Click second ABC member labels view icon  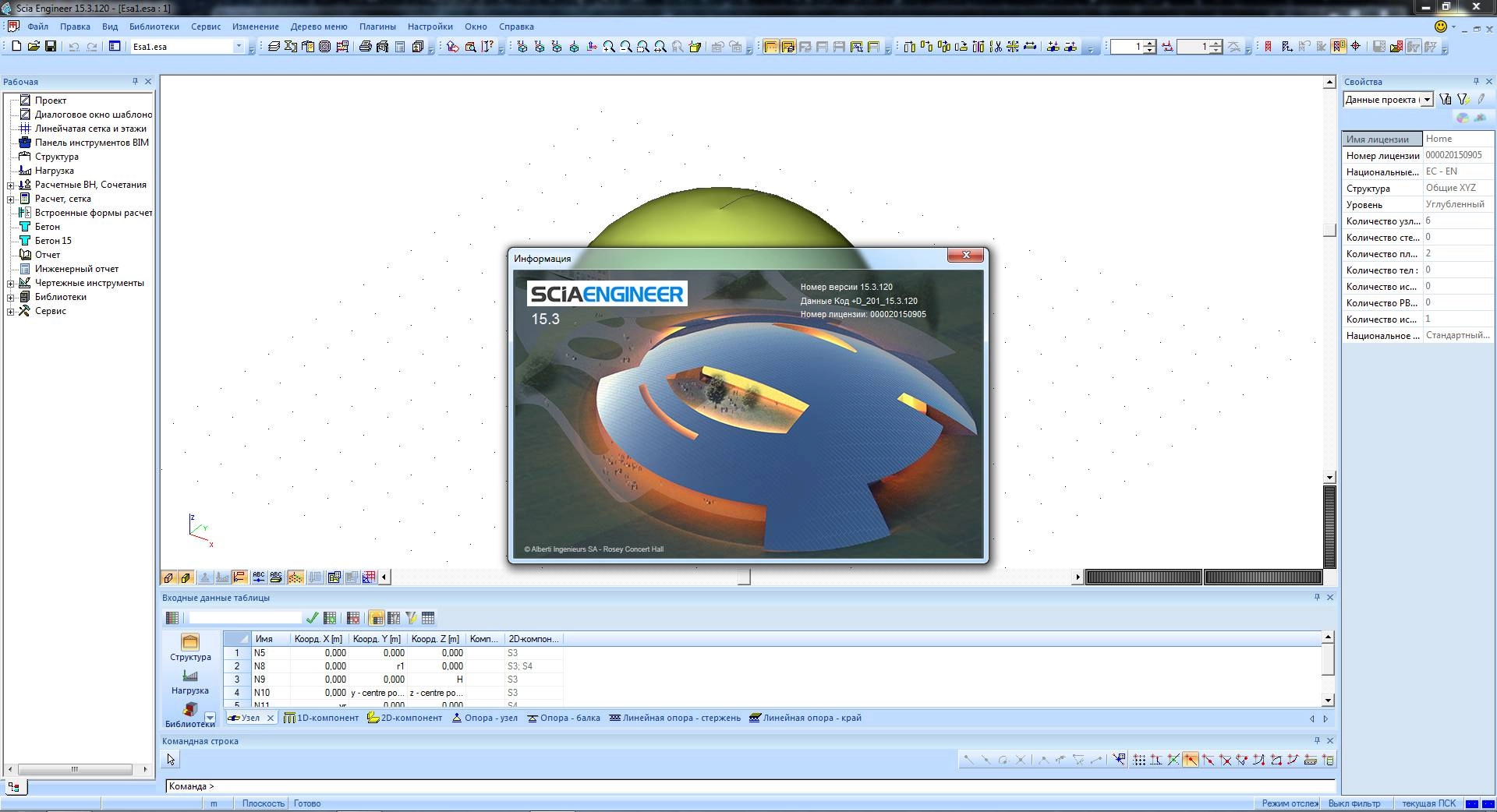tap(276, 577)
